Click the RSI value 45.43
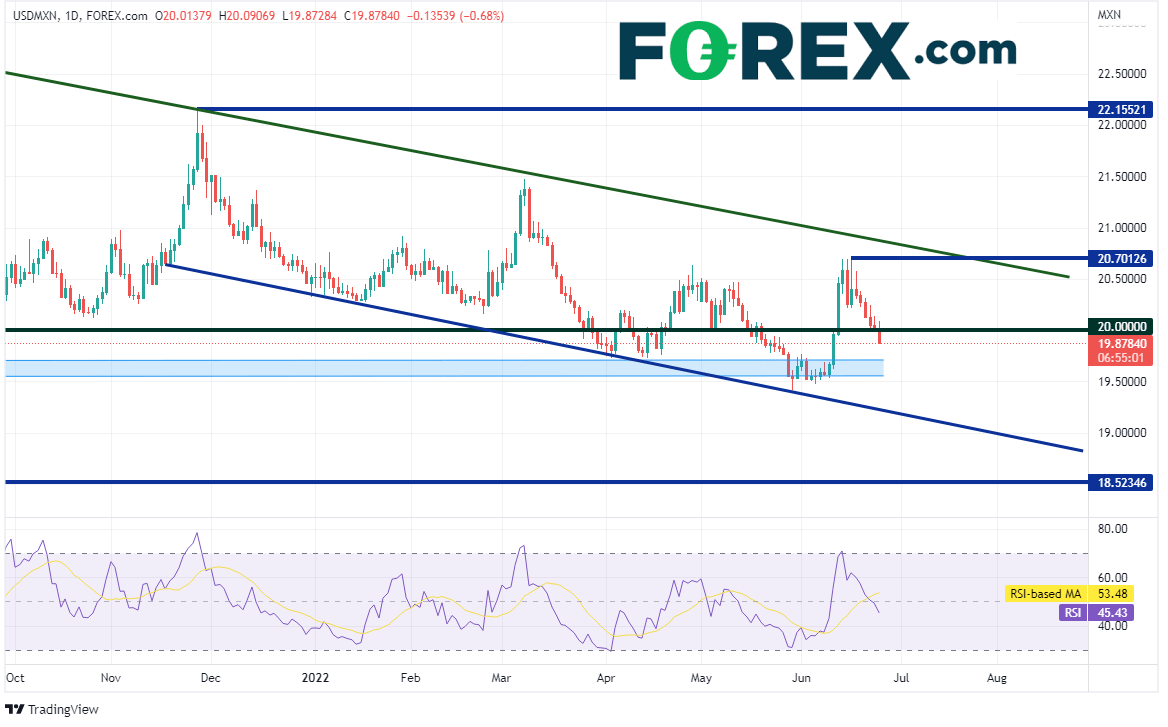This screenshot has height=727, width=1168. pos(1111,612)
